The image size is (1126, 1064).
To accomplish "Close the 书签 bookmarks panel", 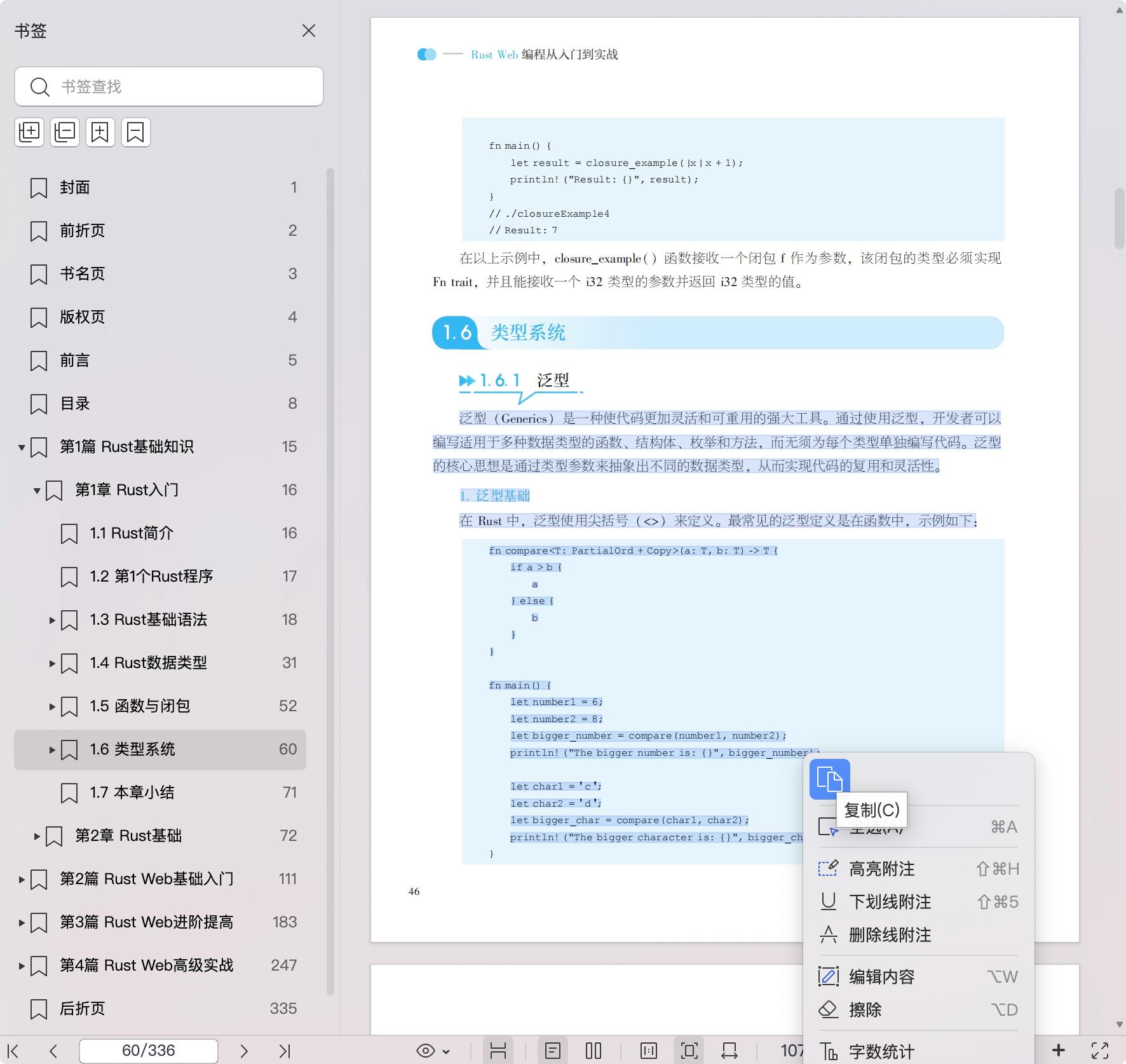I will (309, 31).
